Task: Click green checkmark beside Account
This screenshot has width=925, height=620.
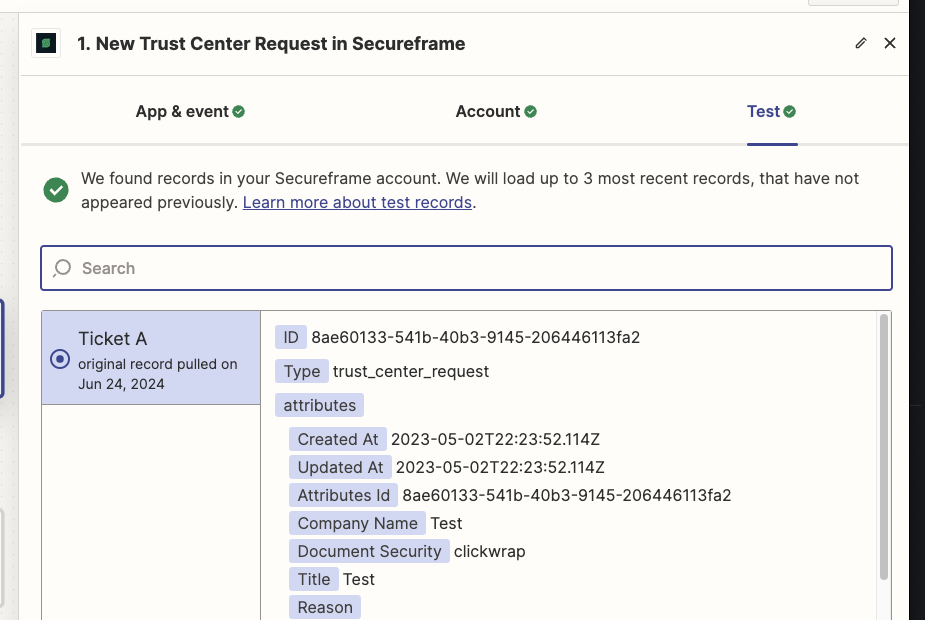Action: pyautogui.click(x=530, y=111)
